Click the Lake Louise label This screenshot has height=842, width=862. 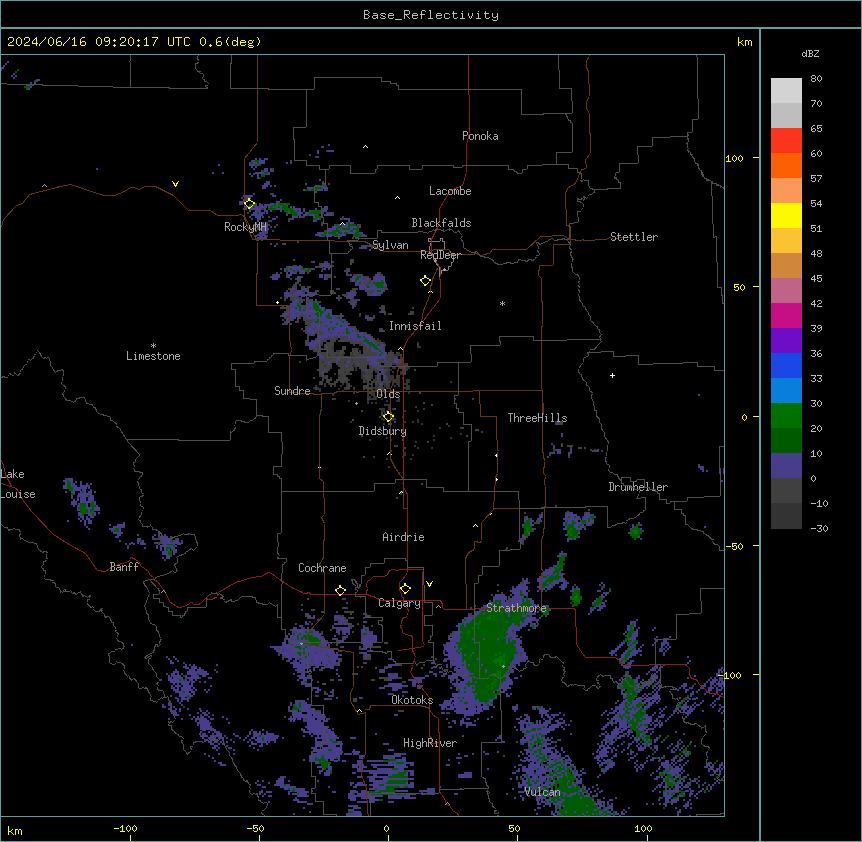pos(18,484)
